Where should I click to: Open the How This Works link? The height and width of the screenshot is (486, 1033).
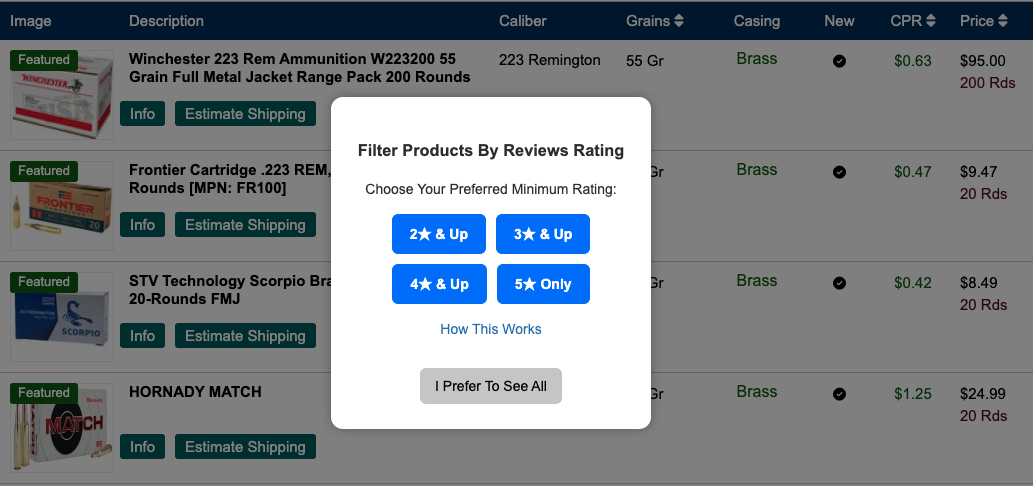point(490,329)
